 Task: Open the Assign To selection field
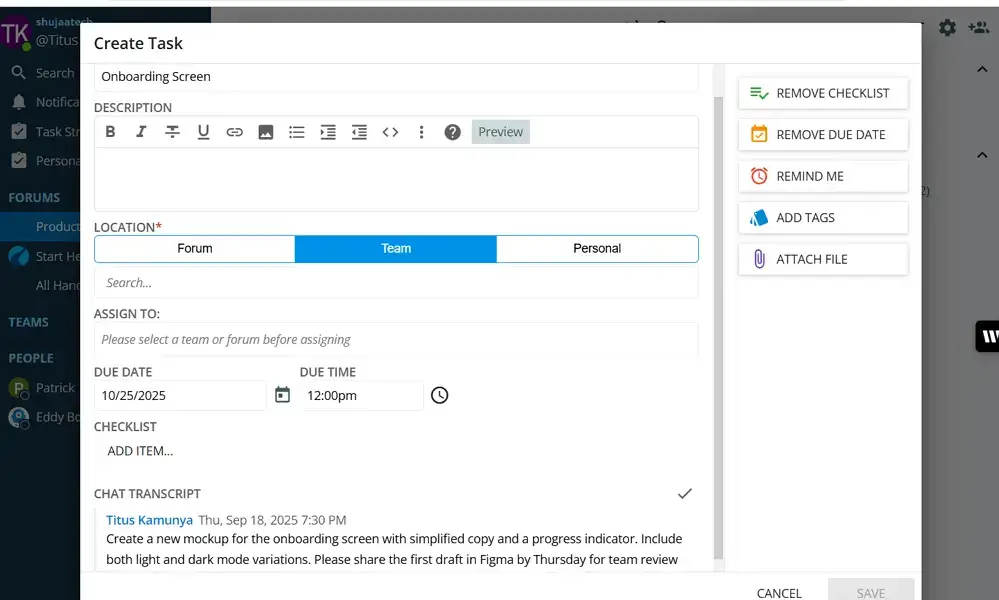[395, 339]
